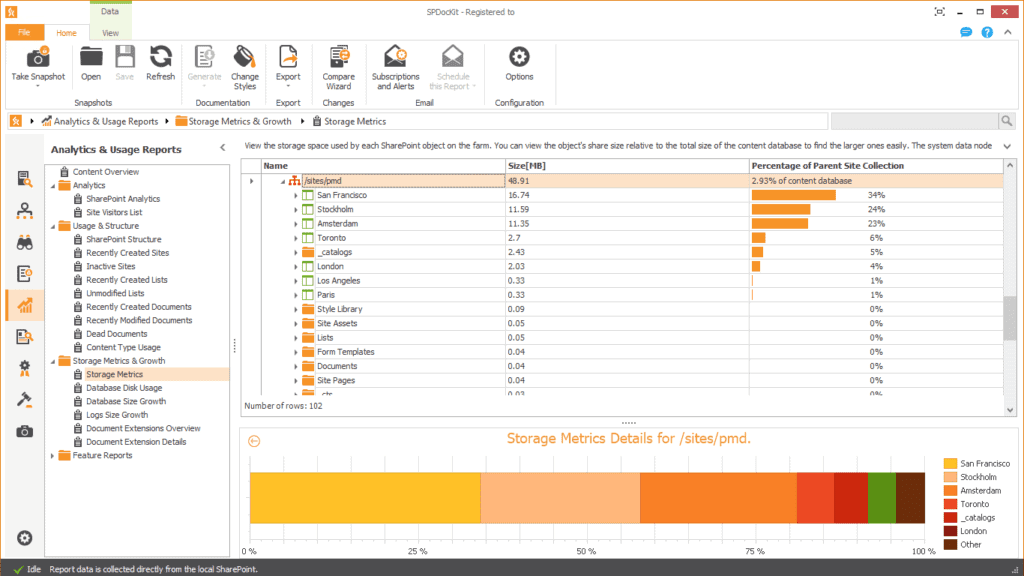Click the San Francisco yellow chart segment
This screenshot has width=1024, height=576.
[365, 498]
